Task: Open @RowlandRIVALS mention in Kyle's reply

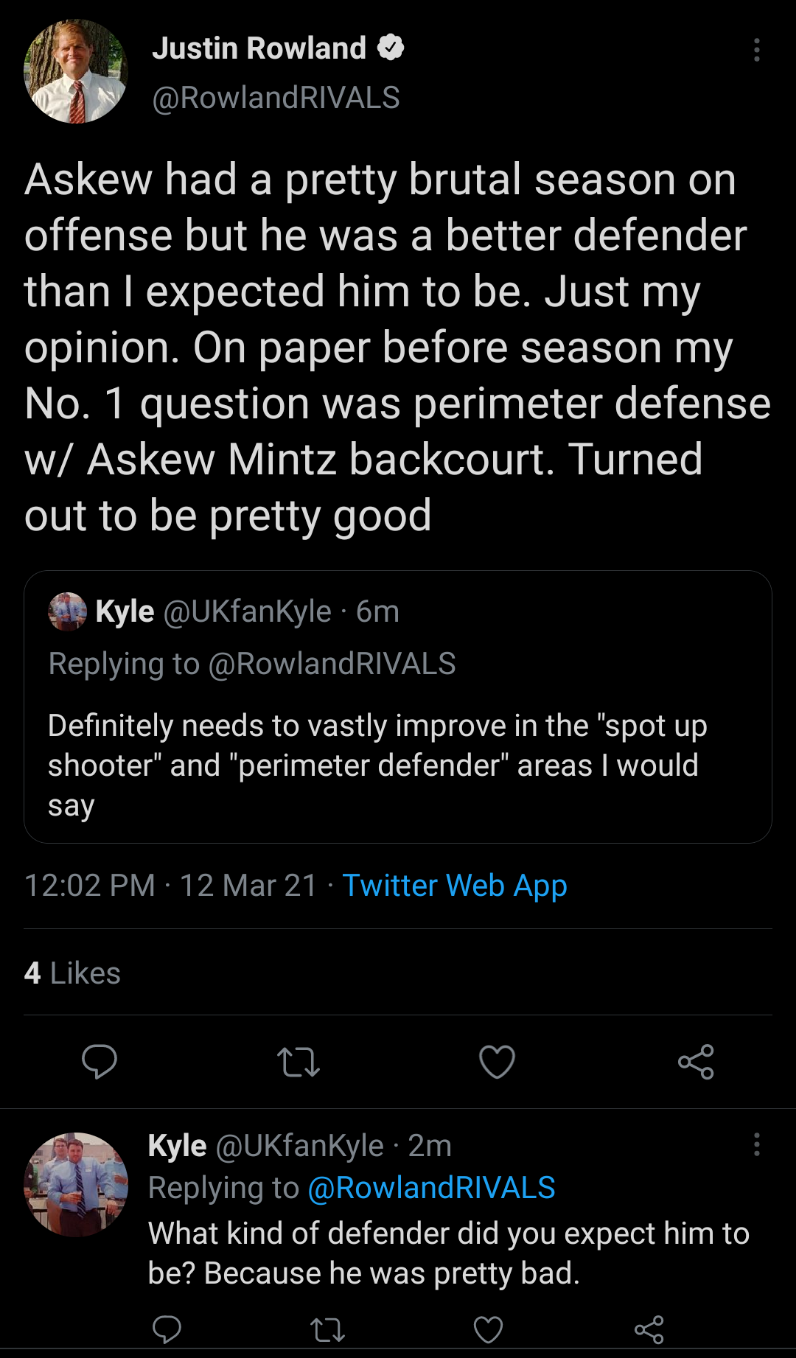Action: (x=431, y=1187)
